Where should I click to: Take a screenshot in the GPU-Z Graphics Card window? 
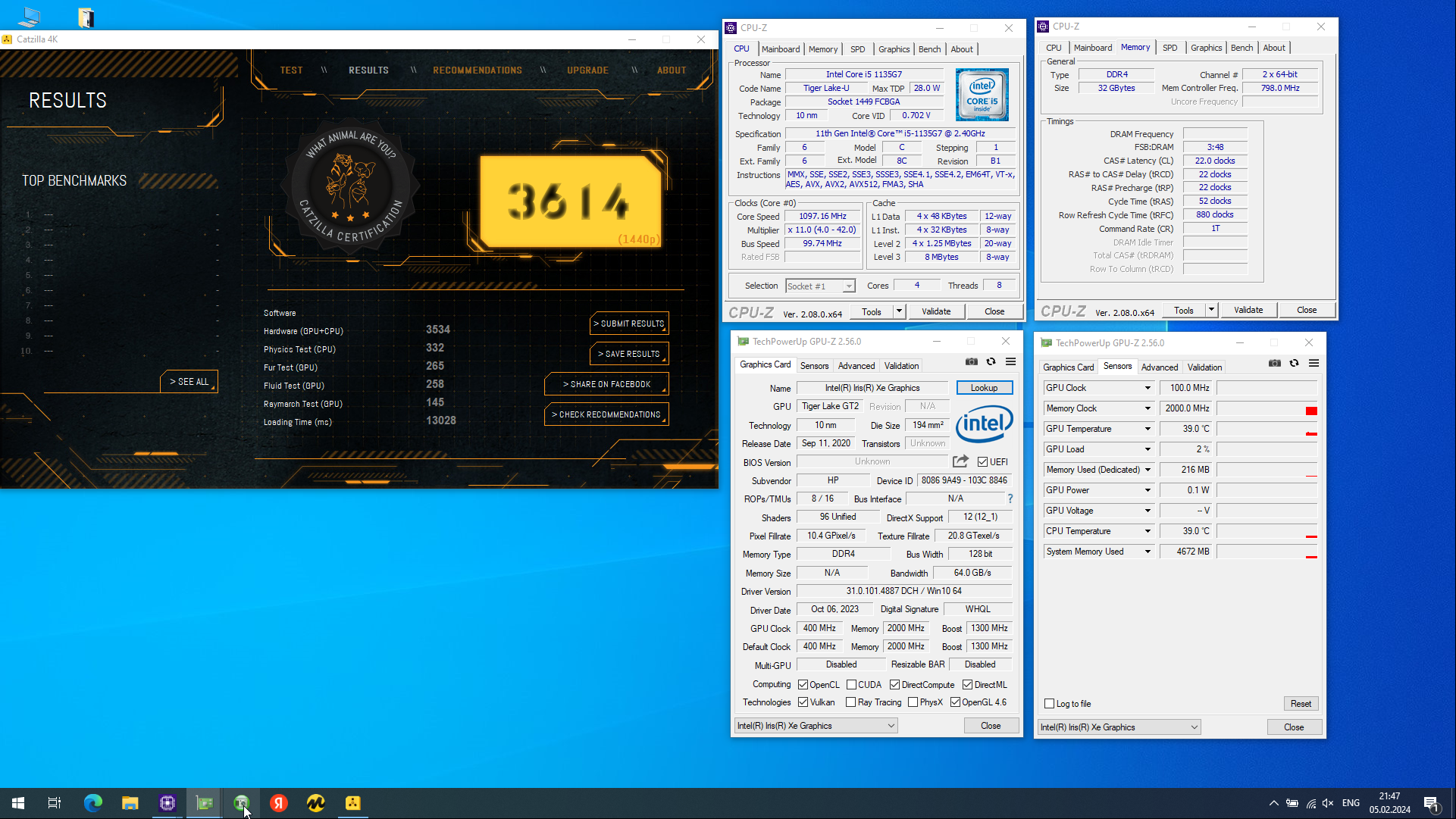pos(971,362)
